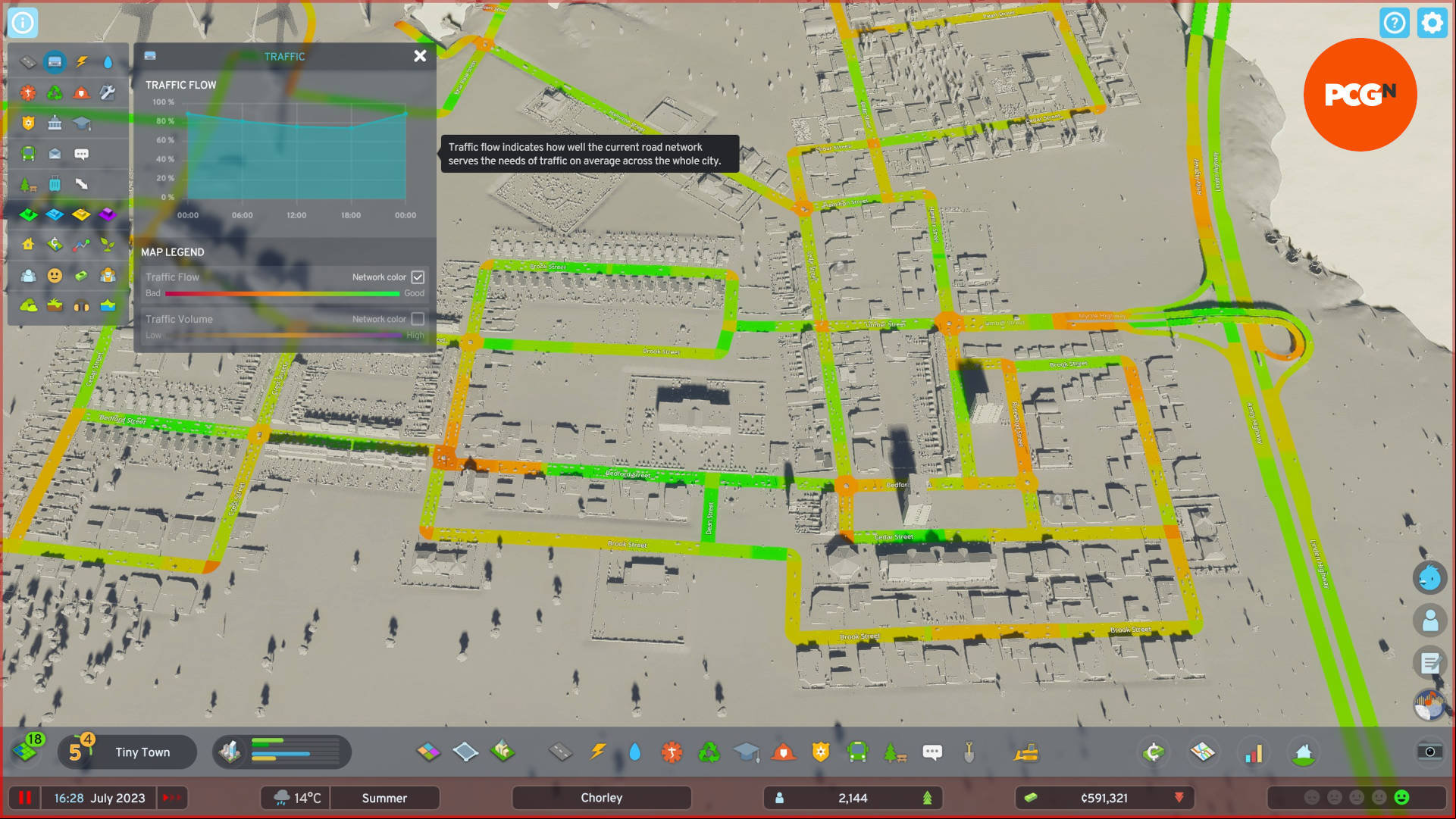The height and width of the screenshot is (819, 1456).
Task: Open the Tourism suitcase info view
Action: (x=55, y=184)
